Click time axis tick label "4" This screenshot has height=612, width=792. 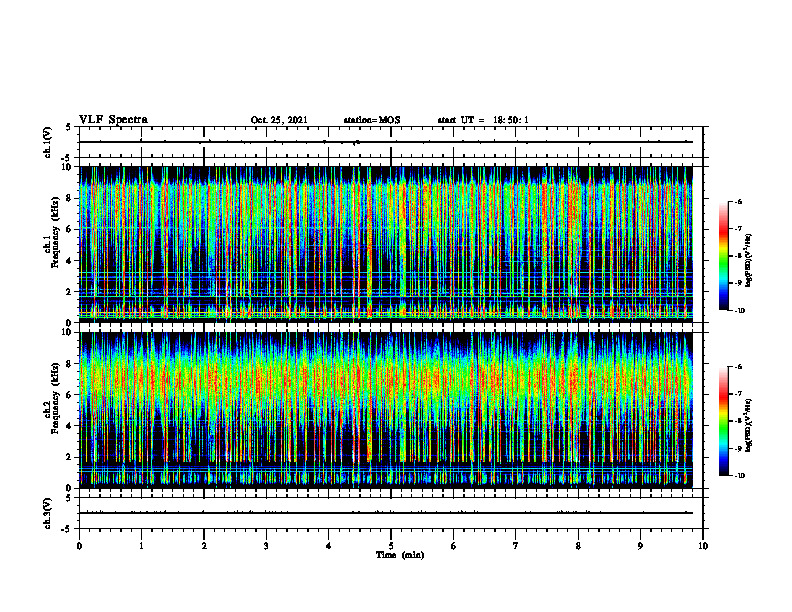[329, 546]
